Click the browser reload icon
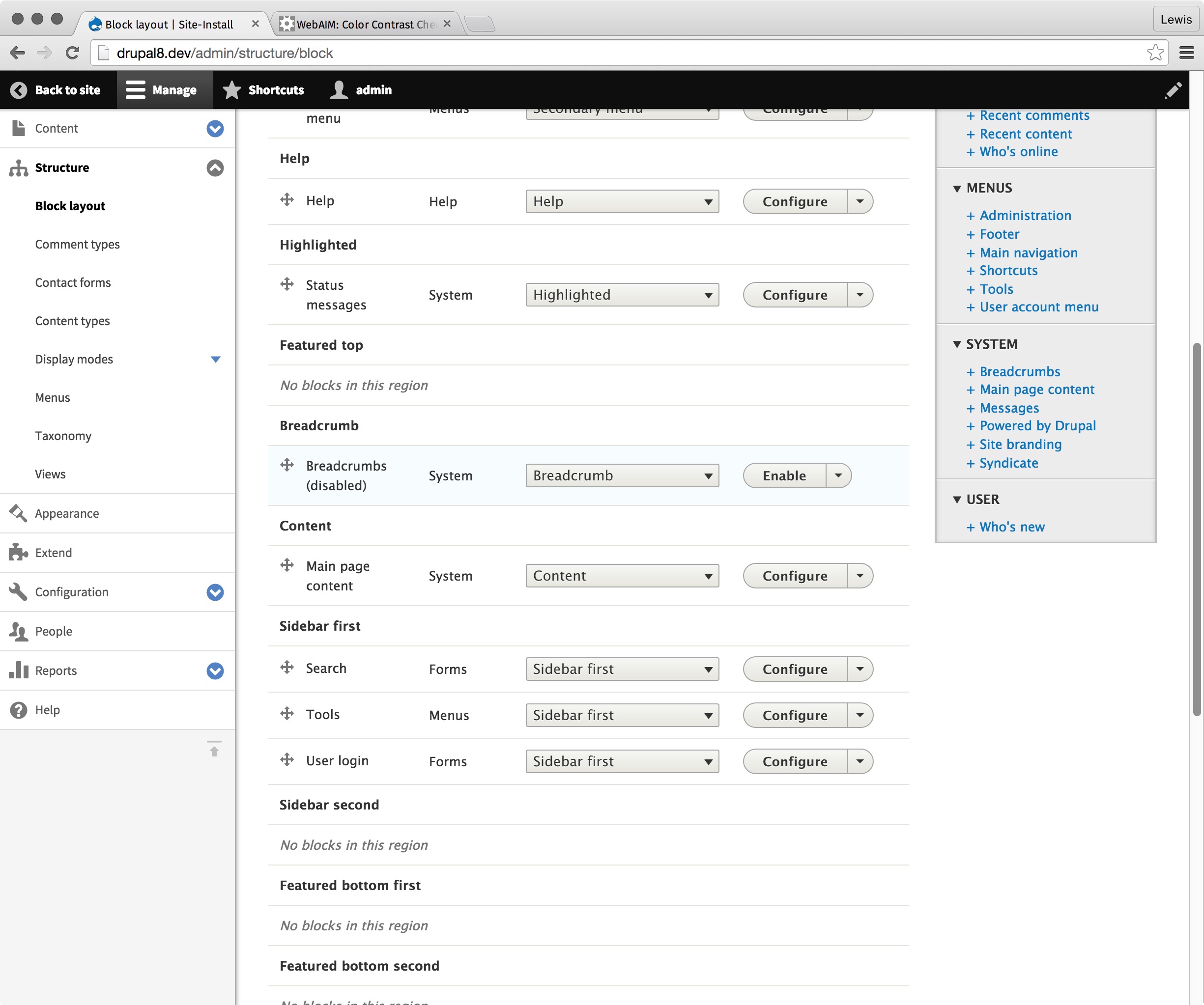 72,53
